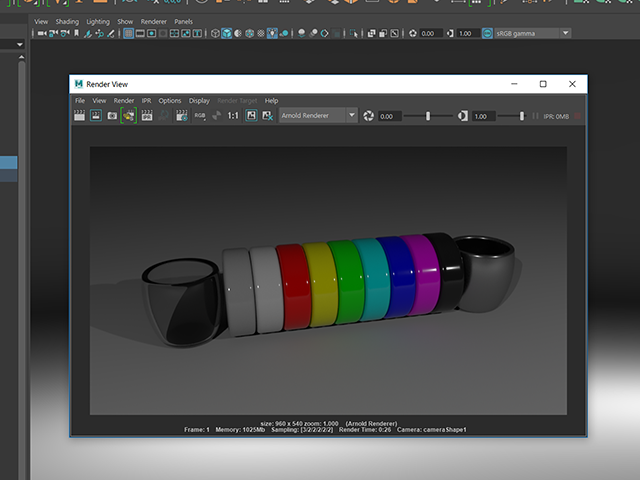Click the viewport gamma icon next to 1.00
Viewport: 640px width, 480px height.
(x=450, y=33)
